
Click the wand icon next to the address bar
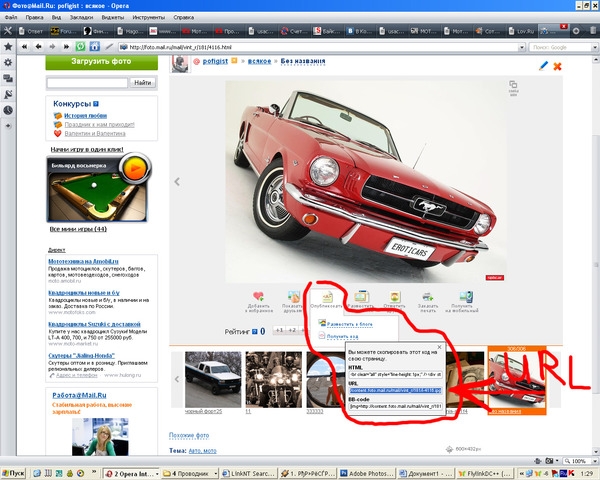coord(109,47)
